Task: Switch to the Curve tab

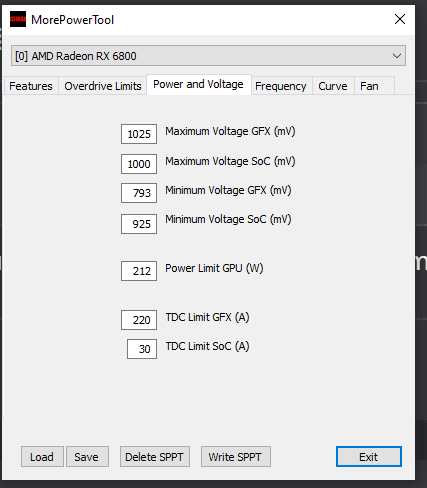Action: tap(333, 86)
